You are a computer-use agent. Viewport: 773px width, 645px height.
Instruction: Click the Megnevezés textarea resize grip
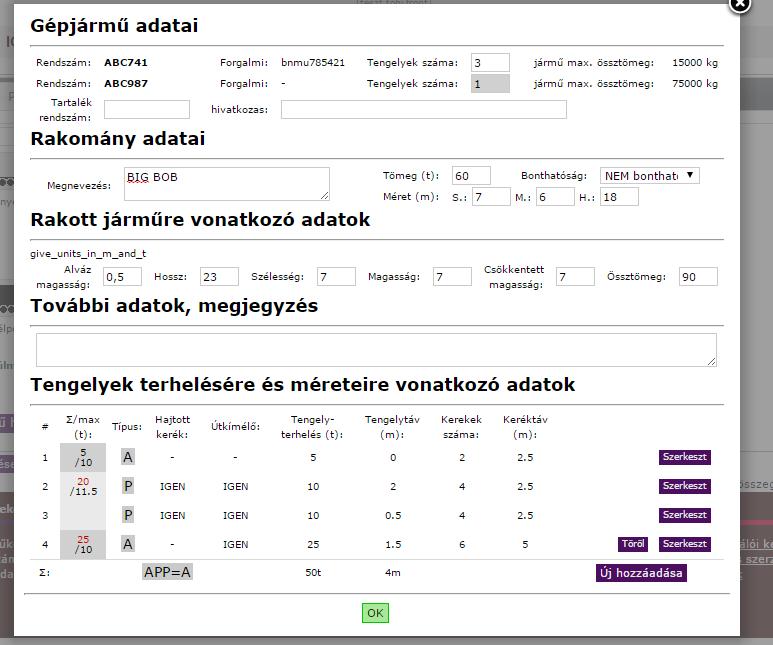pos(324,196)
